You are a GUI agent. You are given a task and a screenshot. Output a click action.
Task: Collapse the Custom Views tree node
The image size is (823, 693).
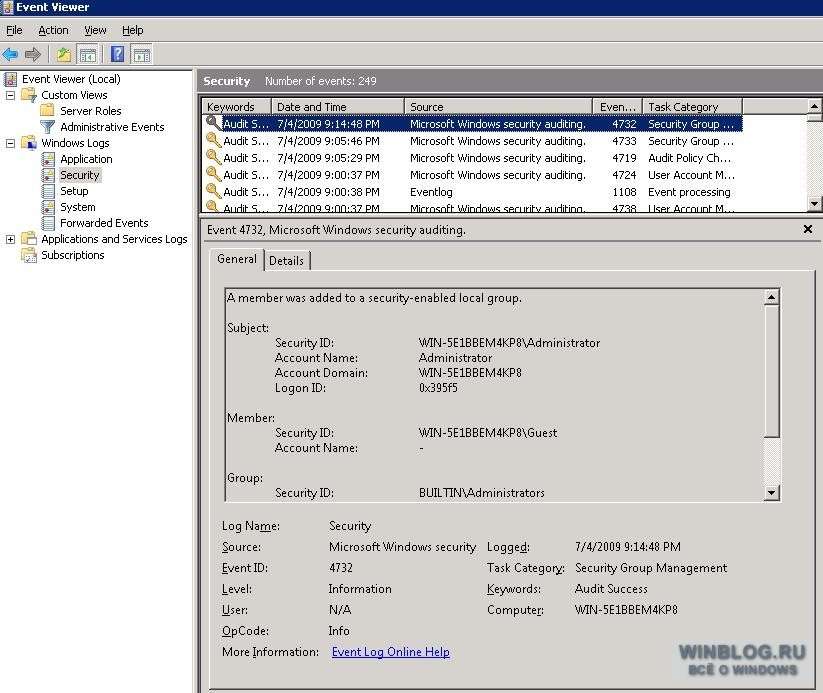[10, 96]
